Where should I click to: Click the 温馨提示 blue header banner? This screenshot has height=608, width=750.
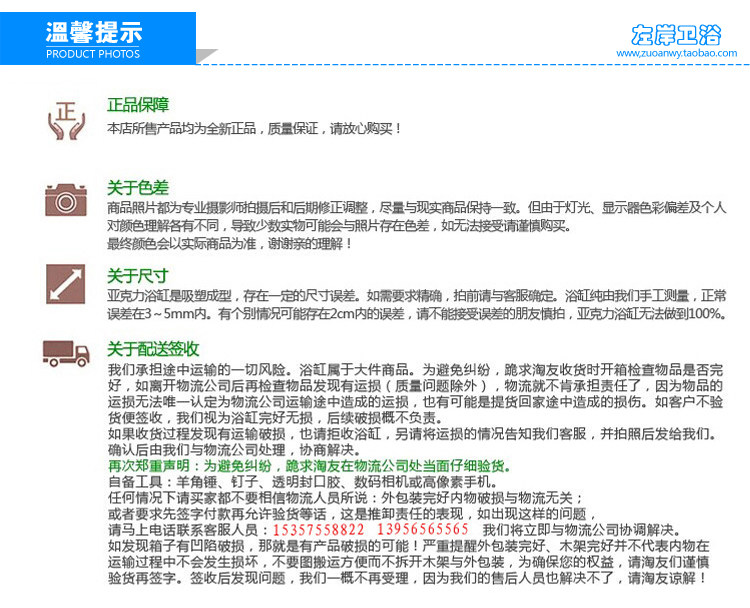pyautogui.click(x=98, y=38)
